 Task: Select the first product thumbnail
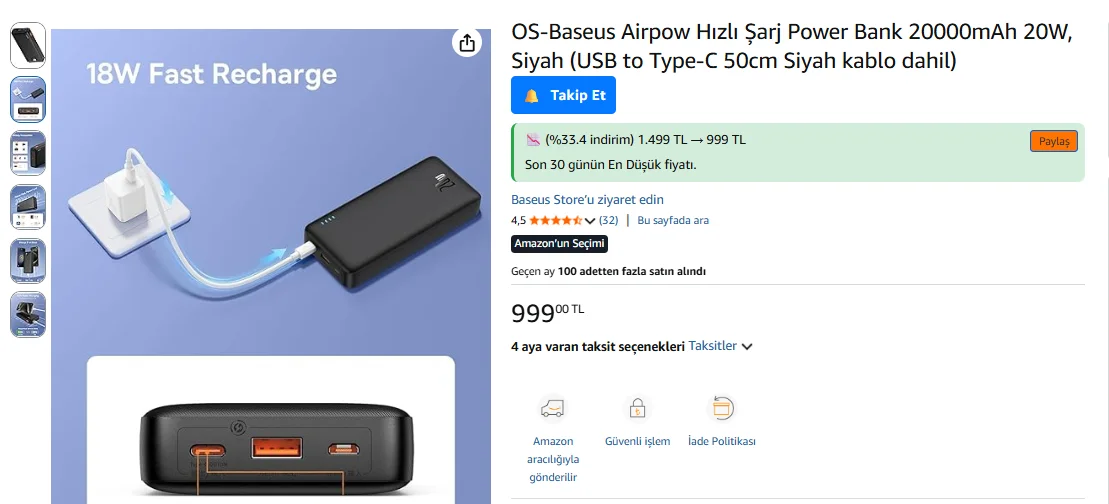point(28,45)
